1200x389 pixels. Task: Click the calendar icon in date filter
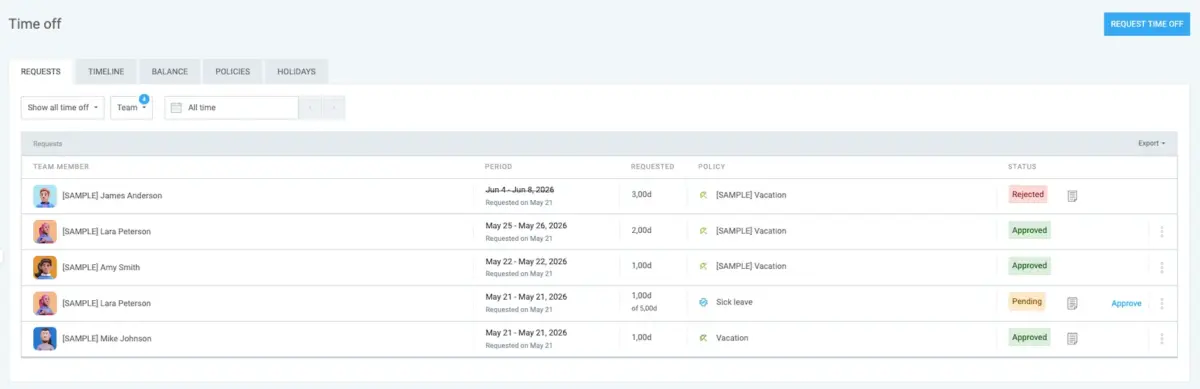click(176, 107)
